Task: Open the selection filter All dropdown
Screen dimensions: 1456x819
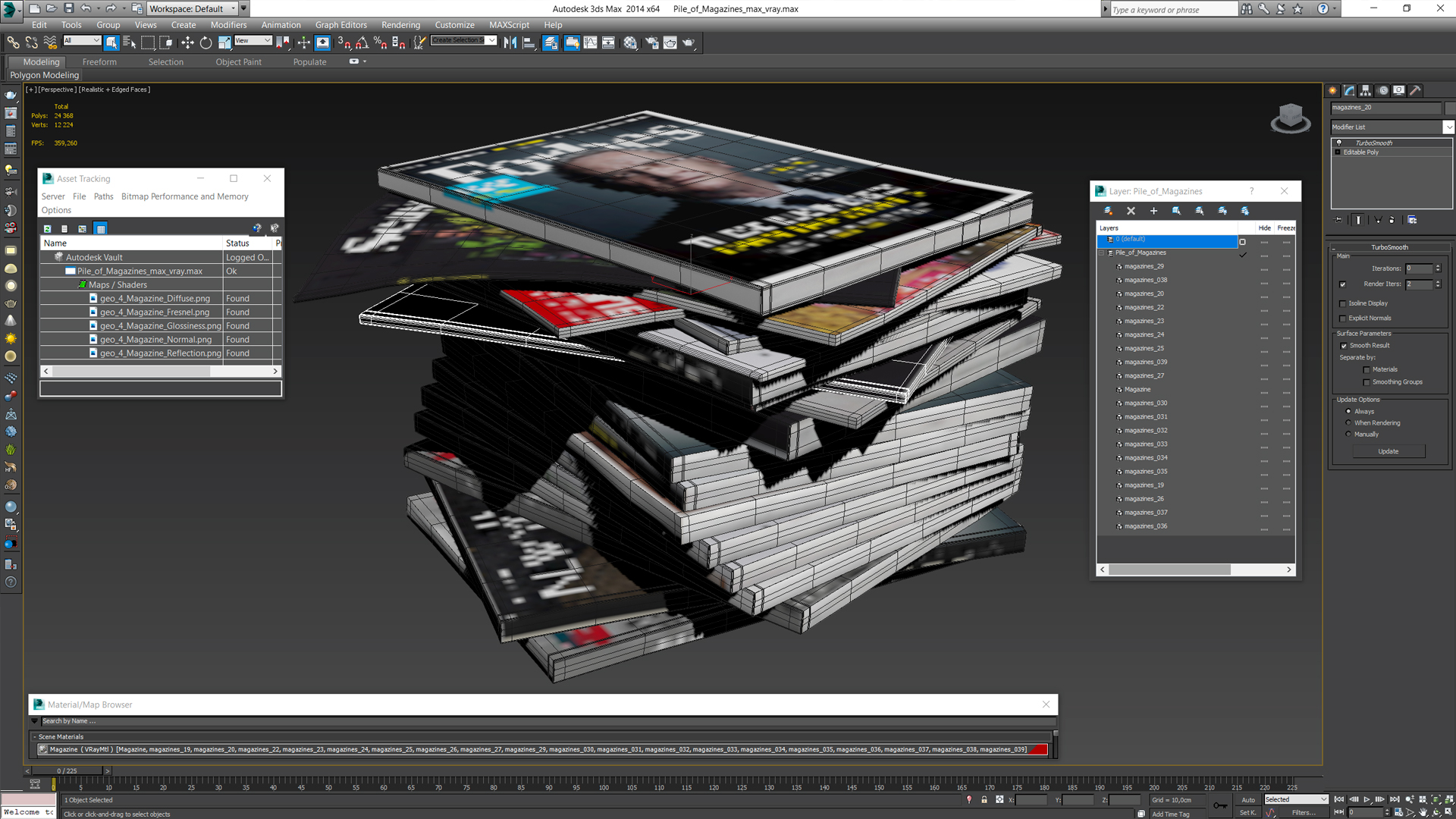Action: point(81,40)
